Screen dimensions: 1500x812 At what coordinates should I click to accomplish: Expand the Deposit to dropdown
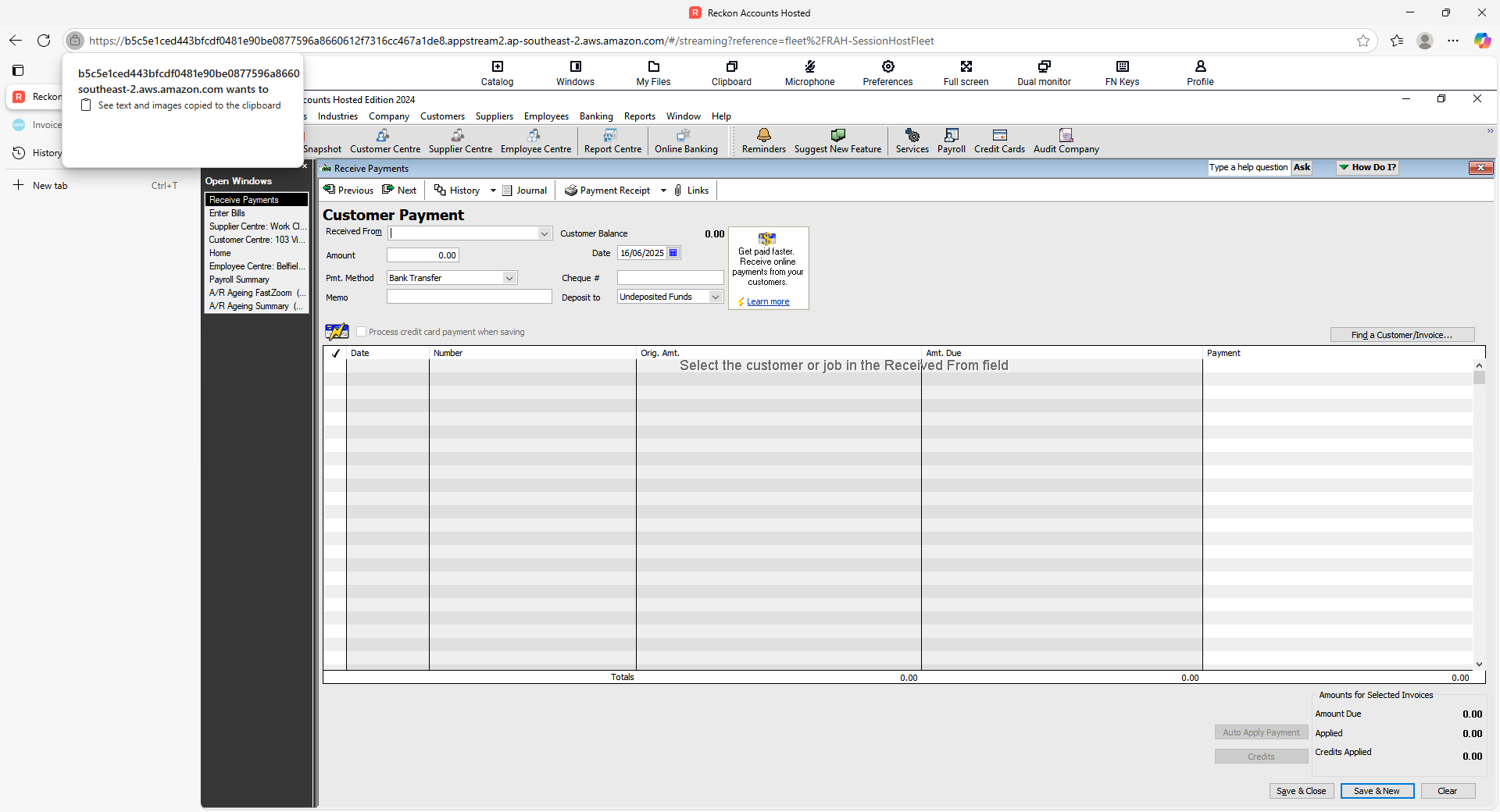point(715,297)
